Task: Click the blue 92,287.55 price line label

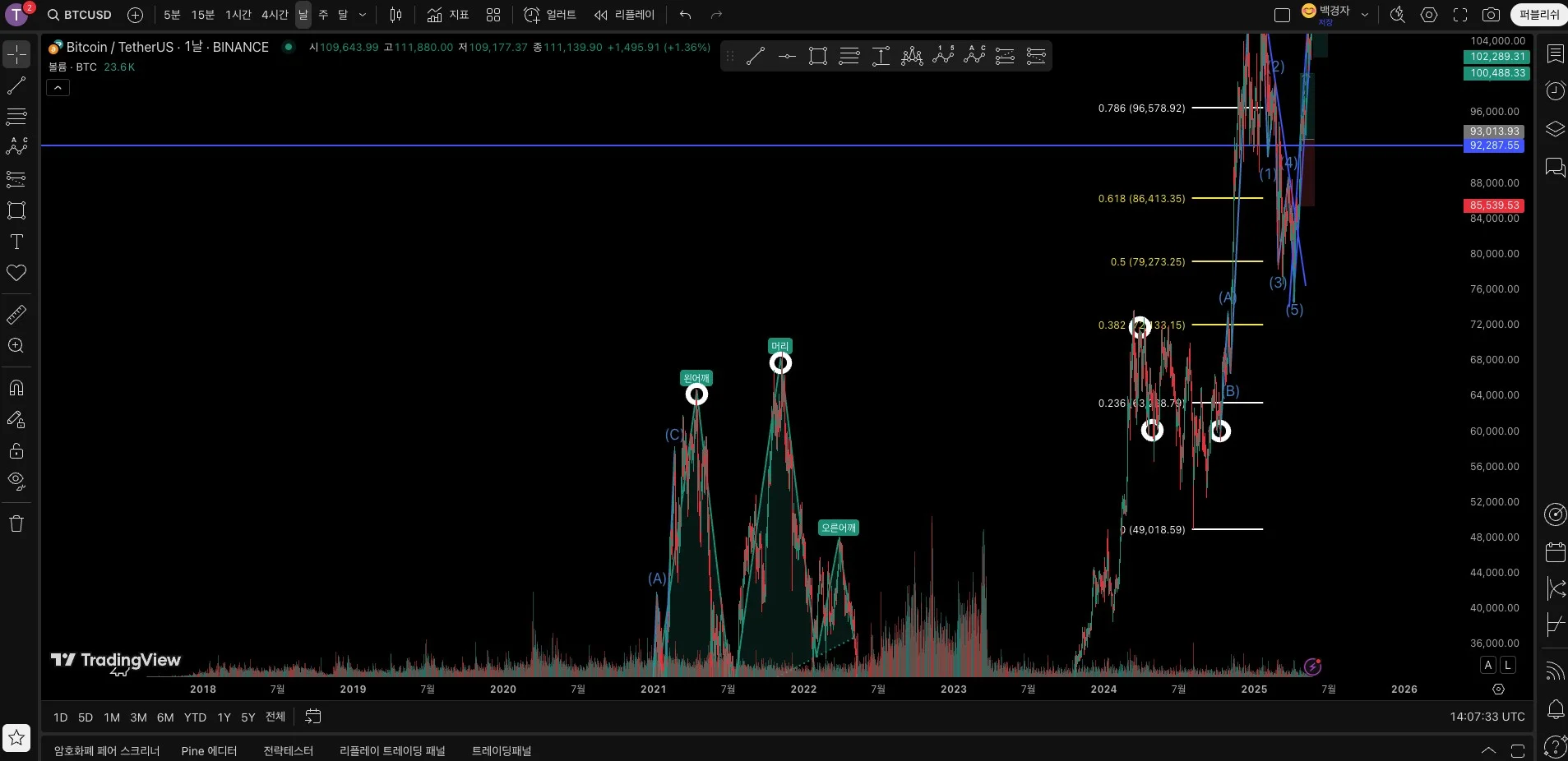Action: 1494,145
